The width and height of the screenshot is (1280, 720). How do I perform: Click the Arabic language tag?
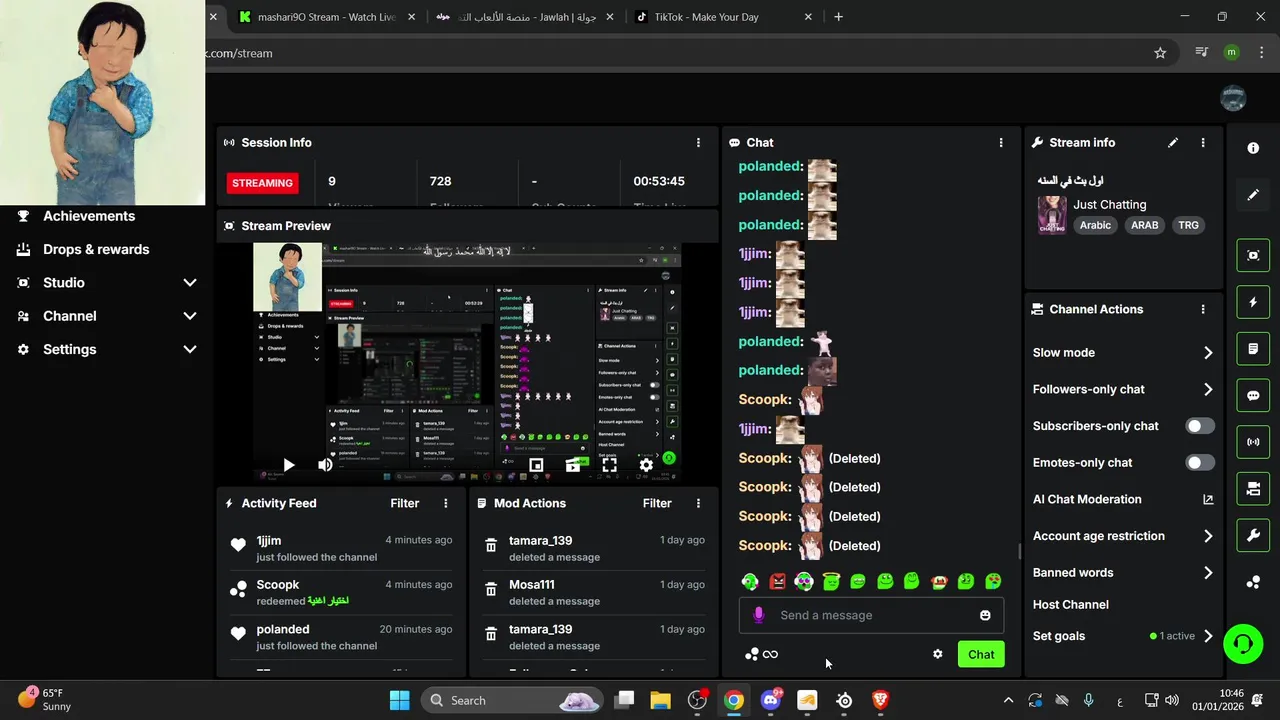1095,225
